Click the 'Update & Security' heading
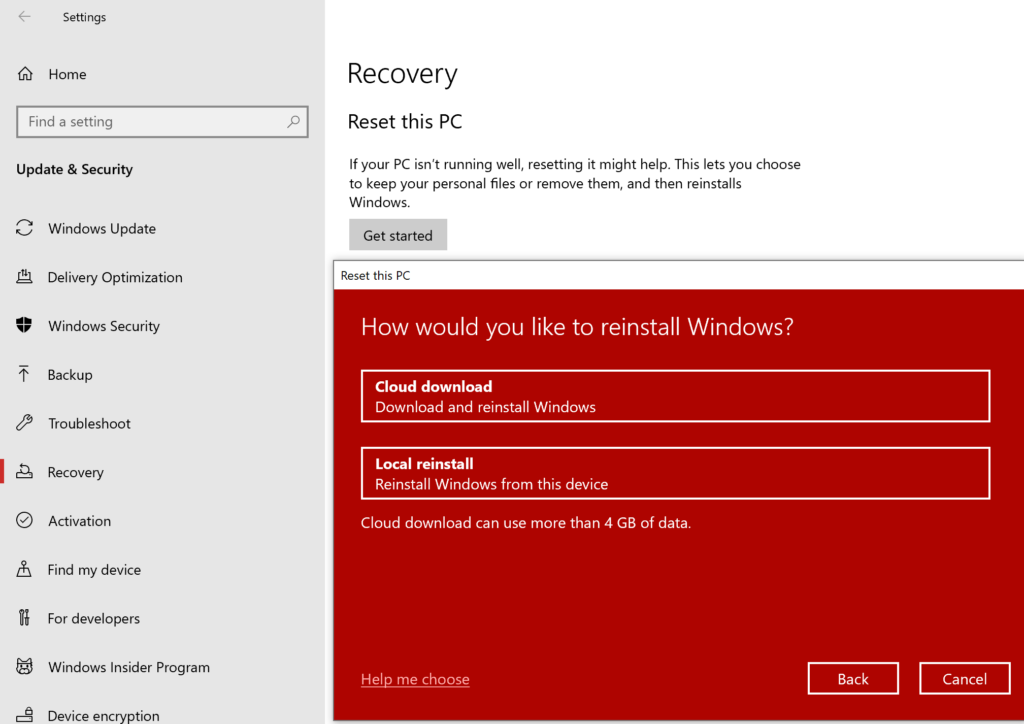This screenshot has height=724, width=1024. [74, 169]
